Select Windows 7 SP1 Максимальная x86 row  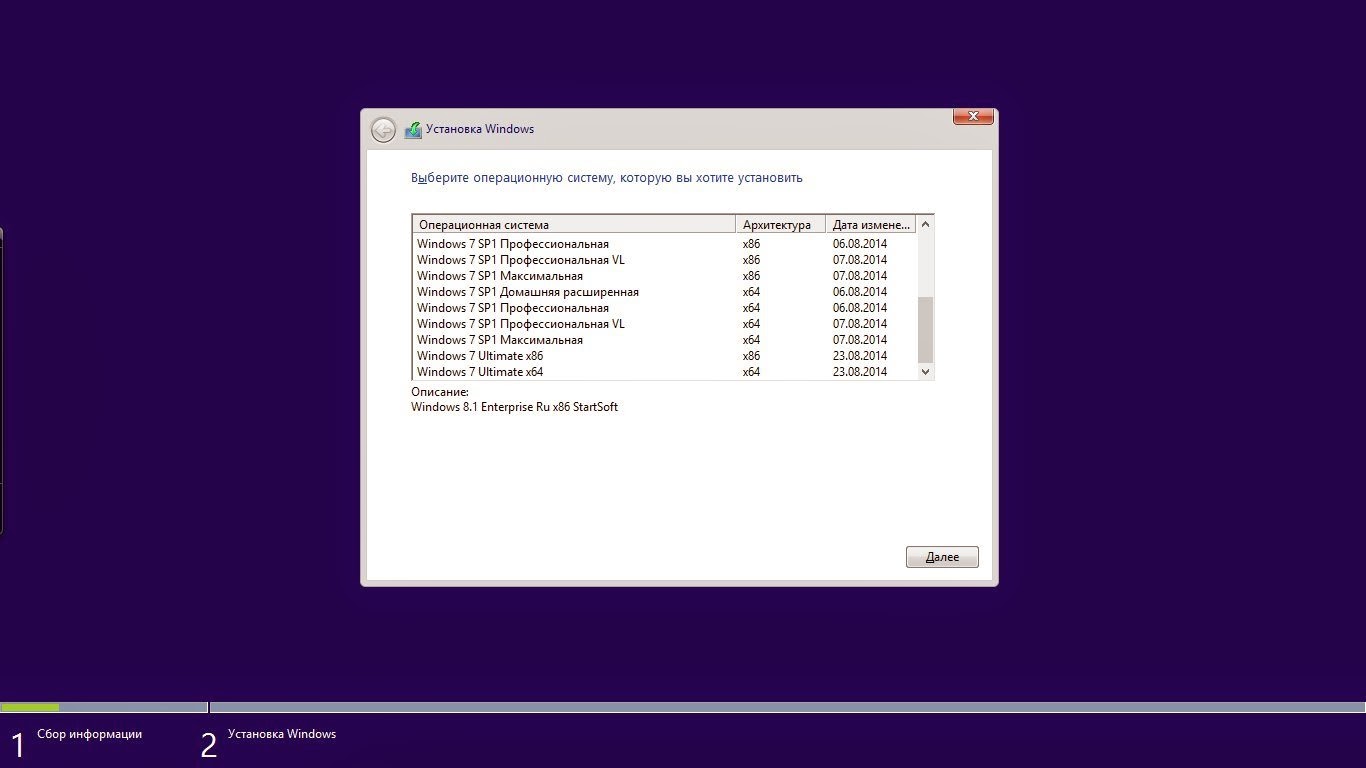[664, 276]
